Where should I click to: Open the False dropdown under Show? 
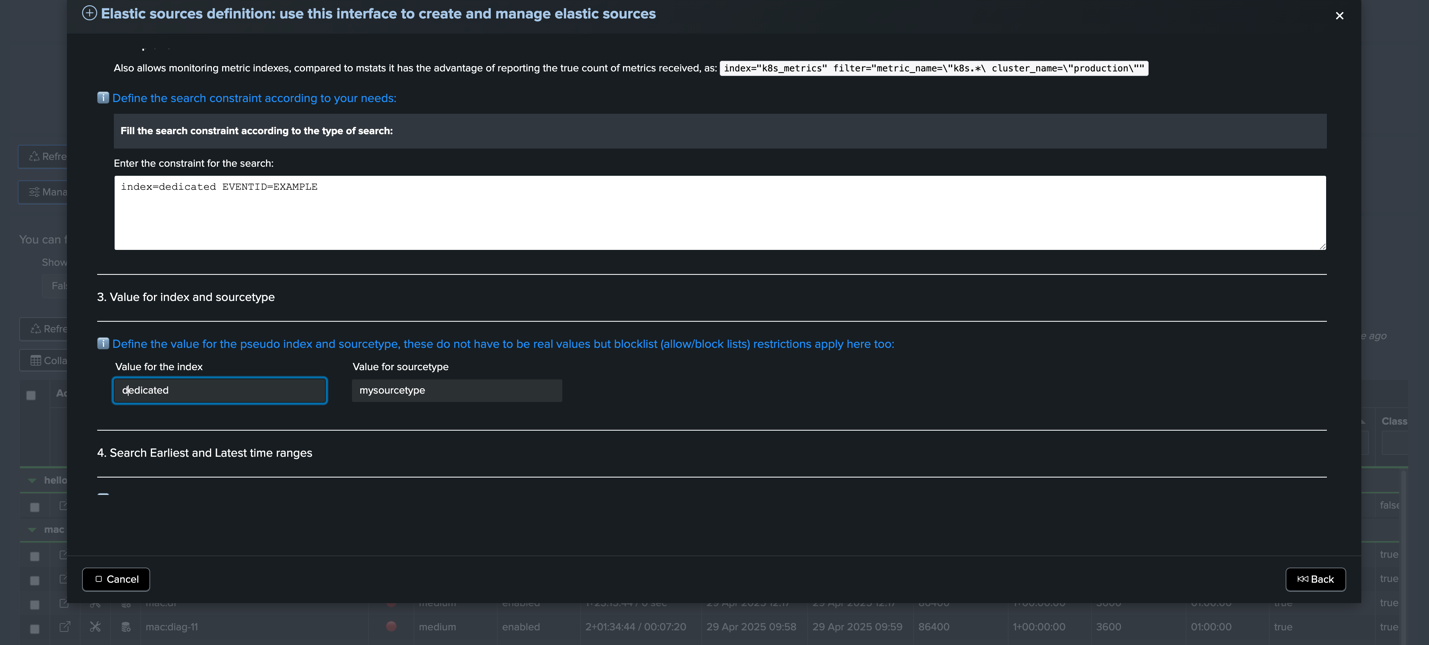[x=60, y=285]
